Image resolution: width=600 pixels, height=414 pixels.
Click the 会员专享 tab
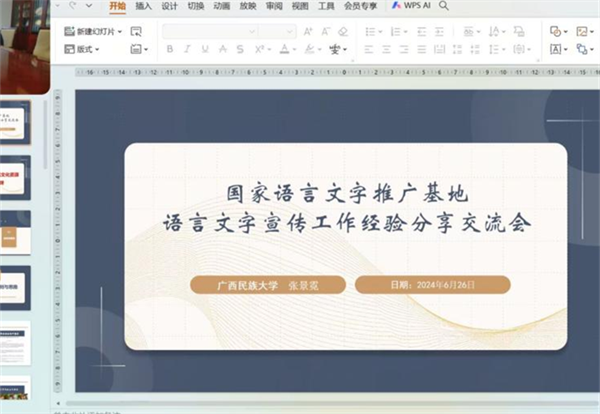[360, 6]
